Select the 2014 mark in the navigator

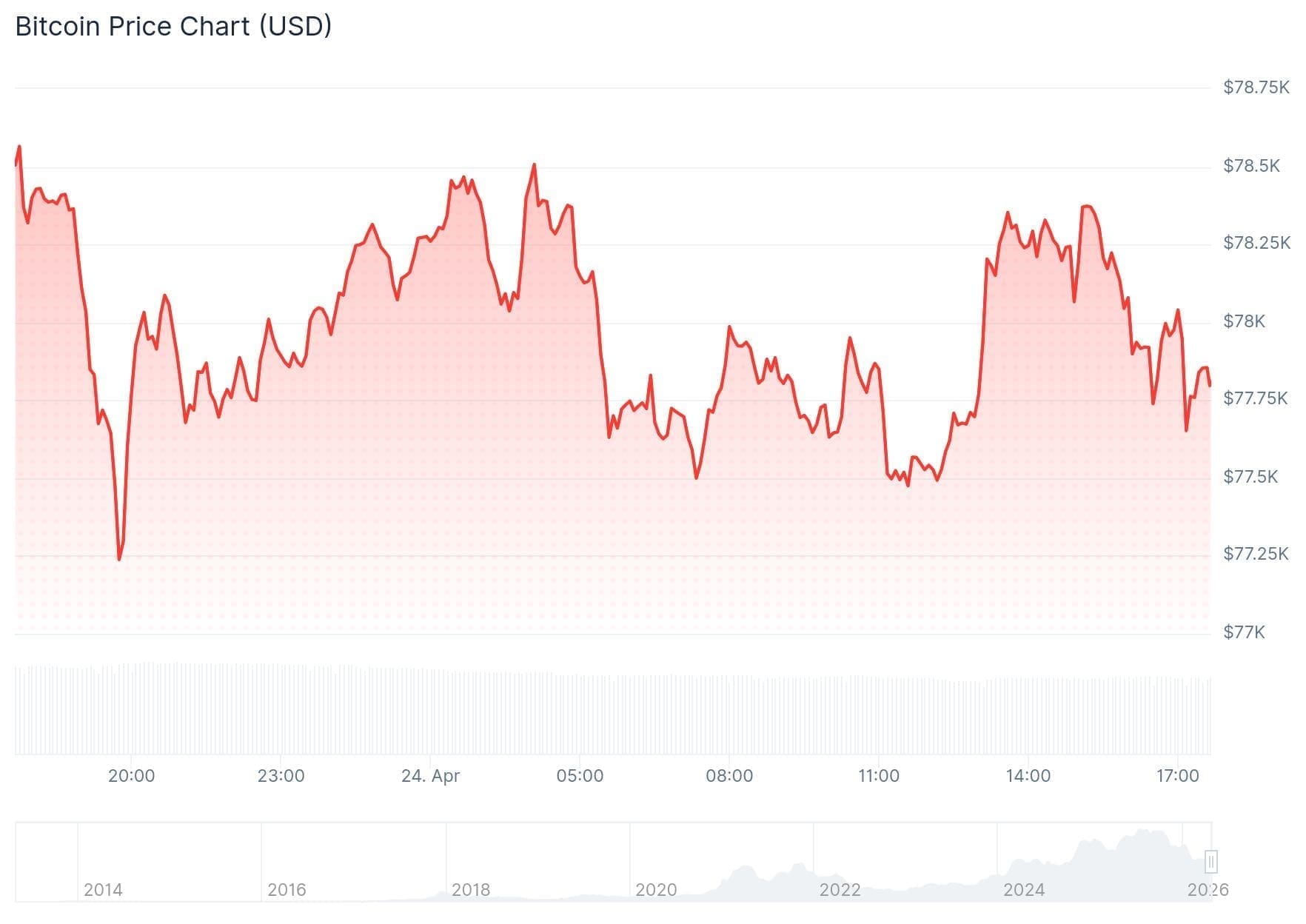[x=103, y=889]
